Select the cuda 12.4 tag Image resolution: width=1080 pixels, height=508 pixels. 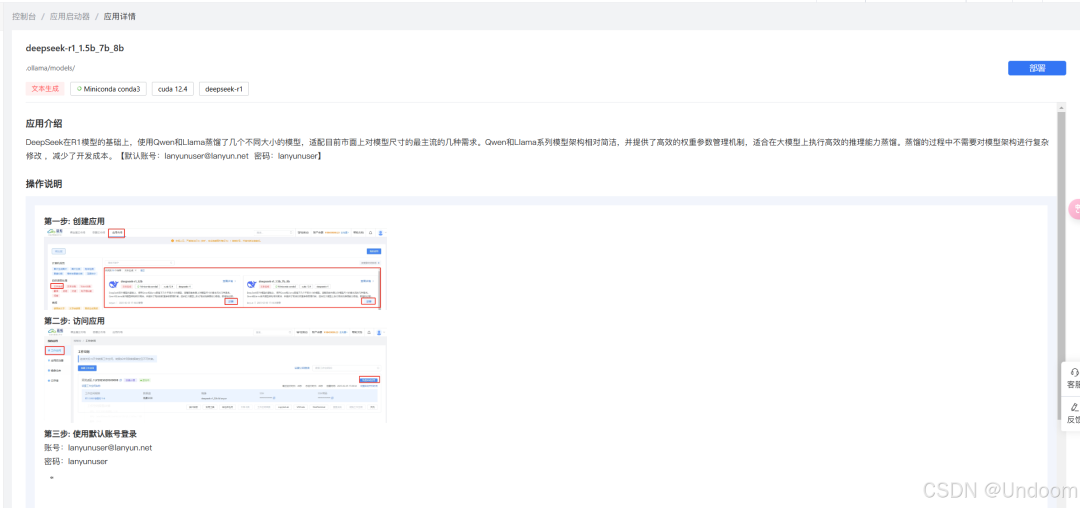[x=172, y=89]
